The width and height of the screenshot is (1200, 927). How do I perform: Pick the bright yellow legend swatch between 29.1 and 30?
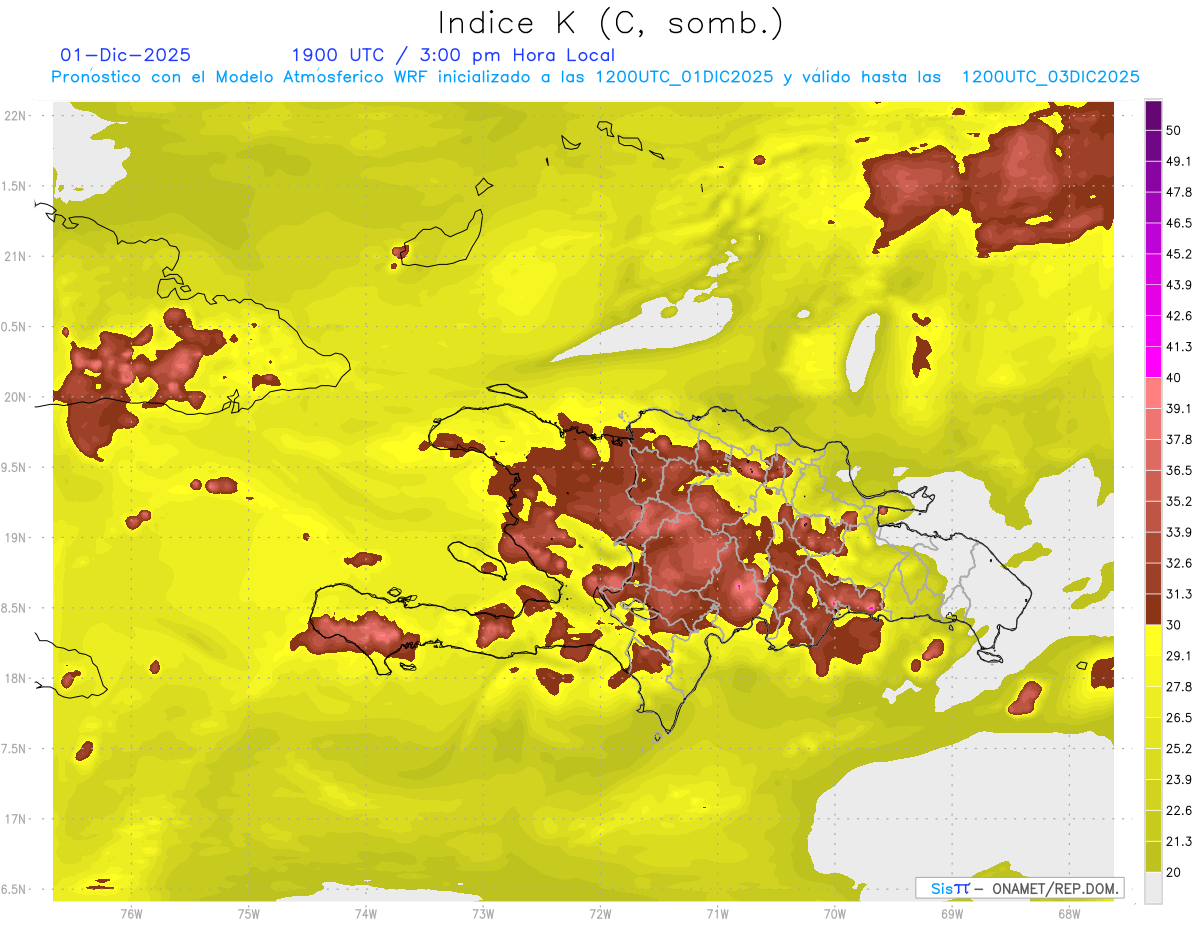click(x=1153, y=640)
